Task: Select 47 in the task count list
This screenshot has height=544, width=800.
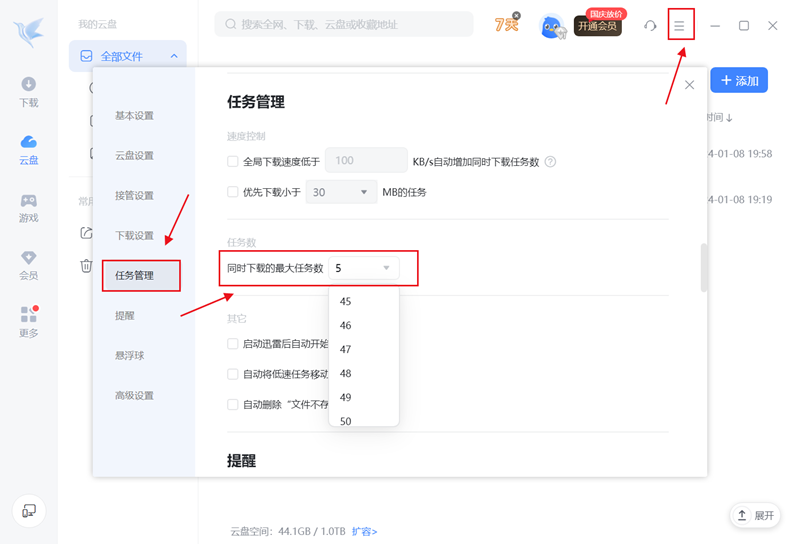Action: tap(364, 349)
